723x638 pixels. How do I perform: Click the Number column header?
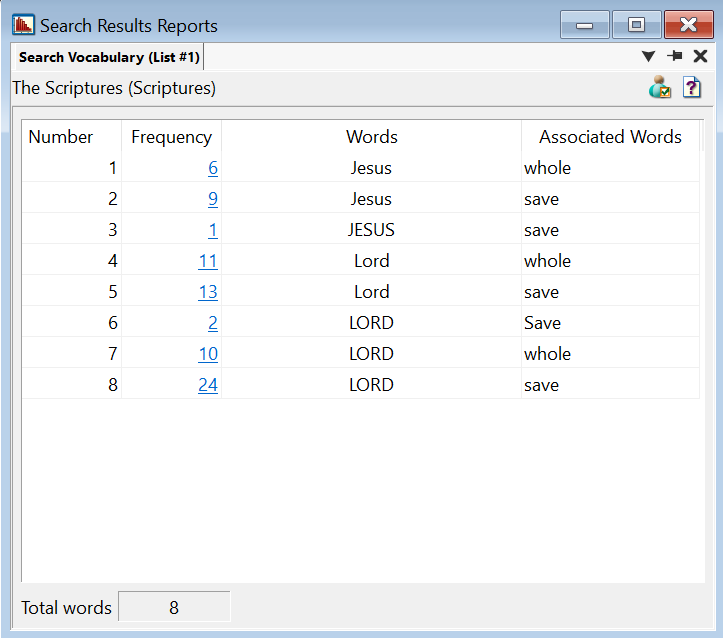click(x=61, y=137)
